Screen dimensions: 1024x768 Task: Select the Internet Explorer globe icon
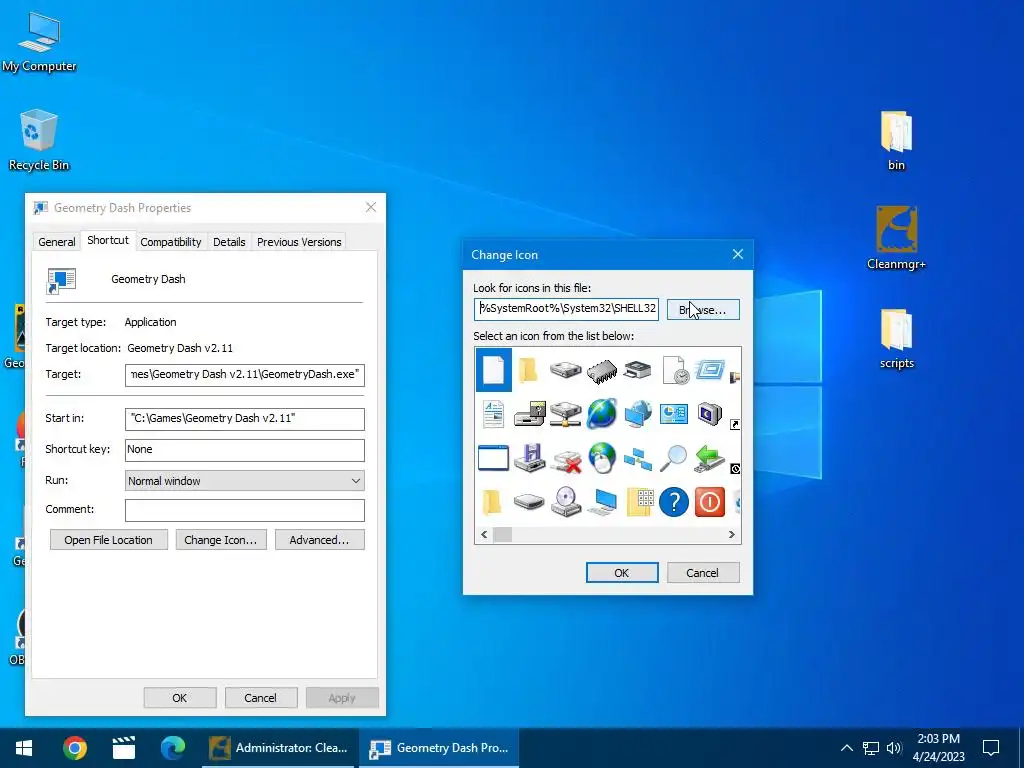pos(601,414)
